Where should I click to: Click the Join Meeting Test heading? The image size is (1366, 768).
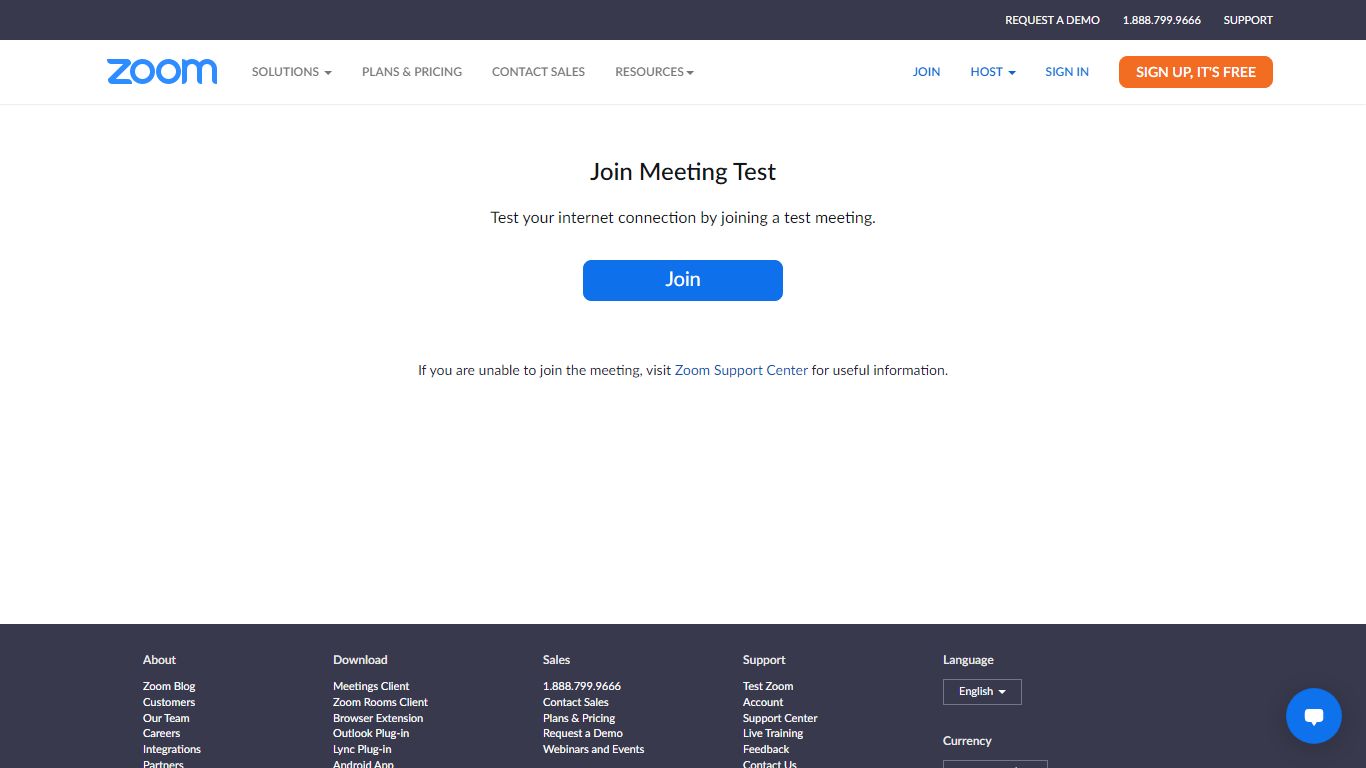(683, 172)
